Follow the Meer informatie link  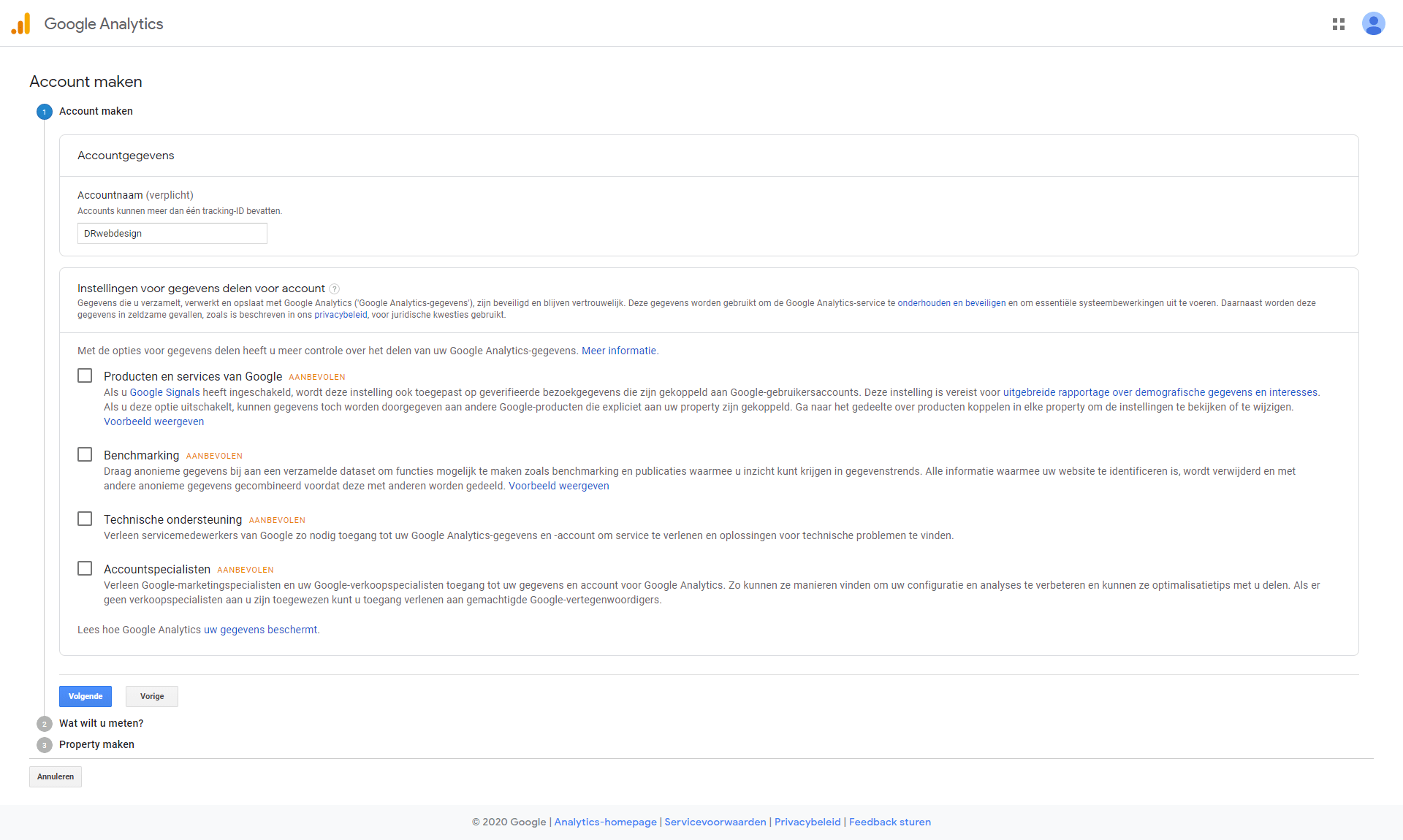(619, 351)
